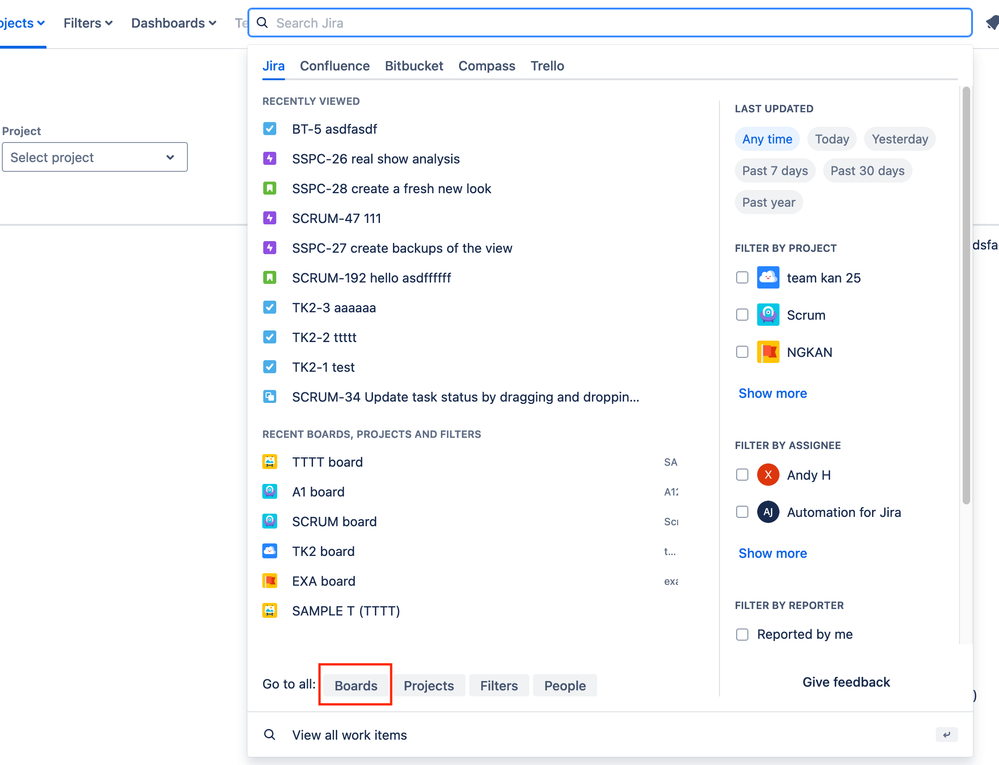Tick the team kan 25 project checkbox

[x=742, y=278]
